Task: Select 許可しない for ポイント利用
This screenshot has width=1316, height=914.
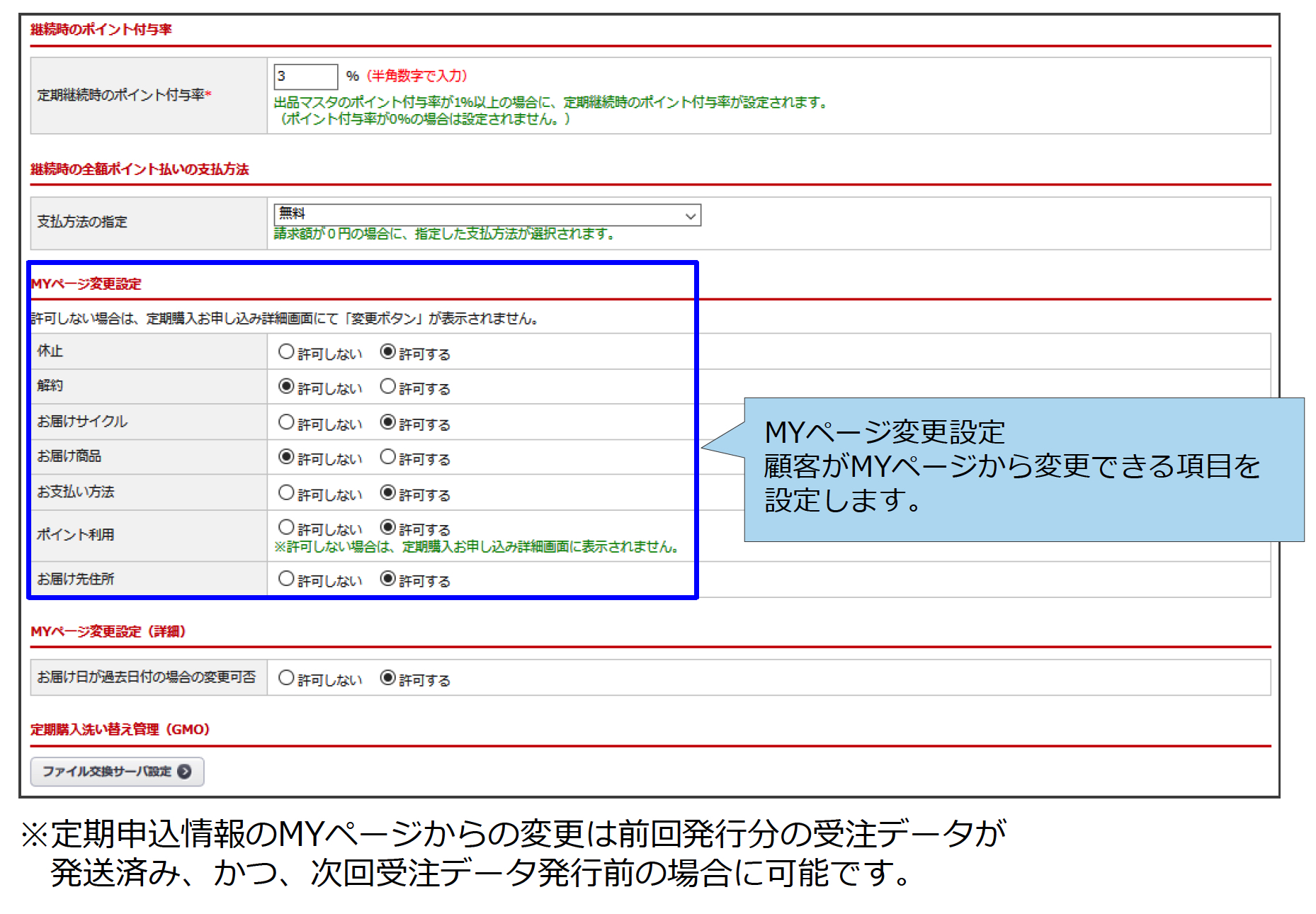Action: 286,527
